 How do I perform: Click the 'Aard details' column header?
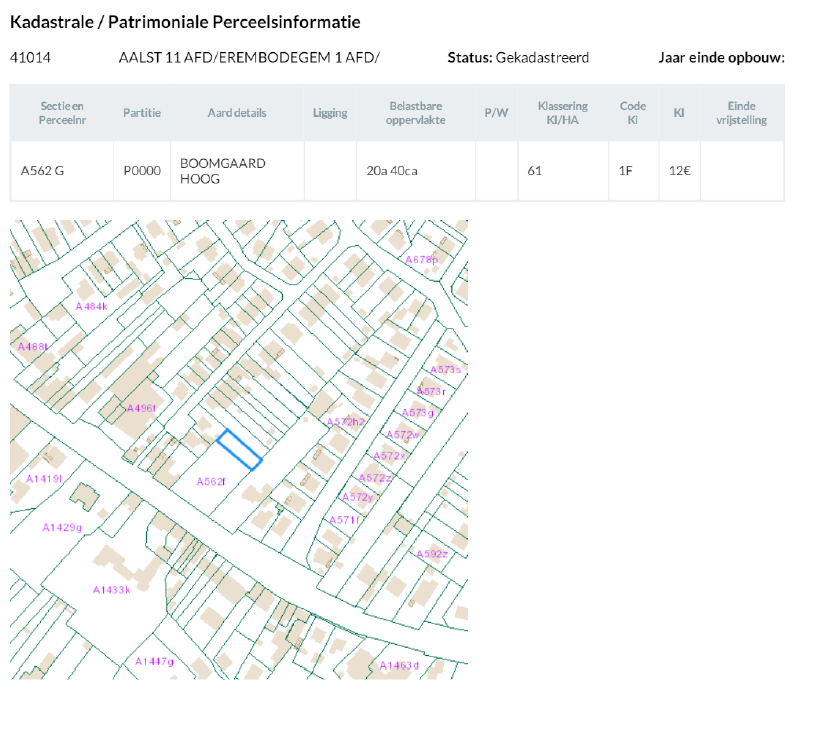(237, 113)
